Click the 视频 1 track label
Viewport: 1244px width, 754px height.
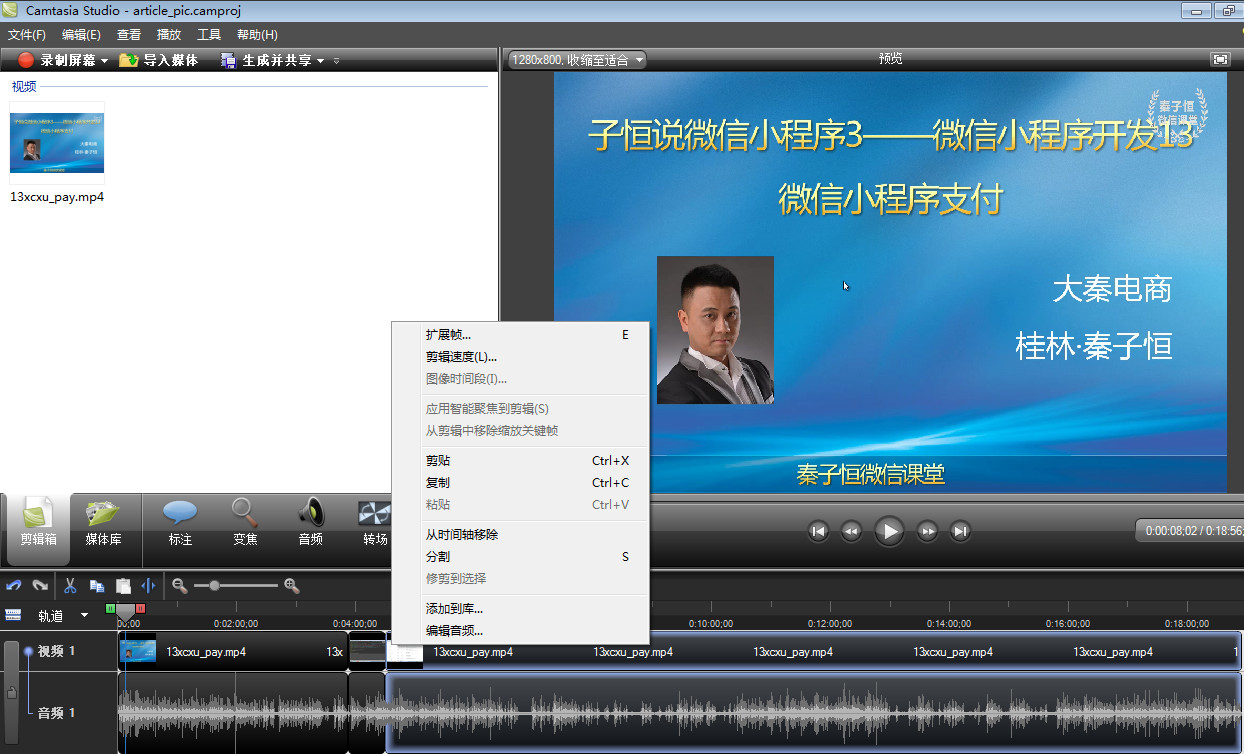coord(57,651)
